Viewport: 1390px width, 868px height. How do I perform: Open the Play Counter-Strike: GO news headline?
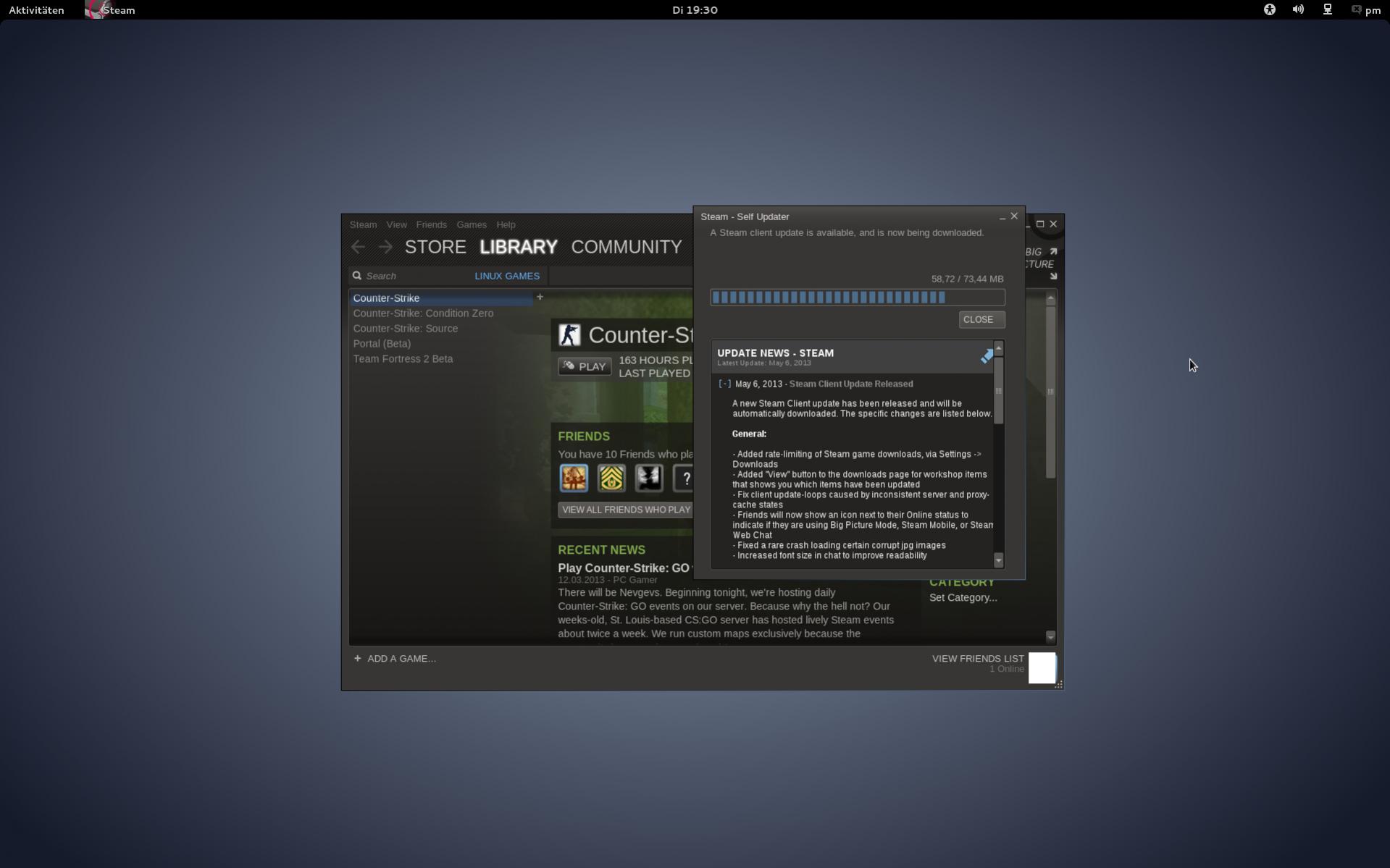click(626, 568)
